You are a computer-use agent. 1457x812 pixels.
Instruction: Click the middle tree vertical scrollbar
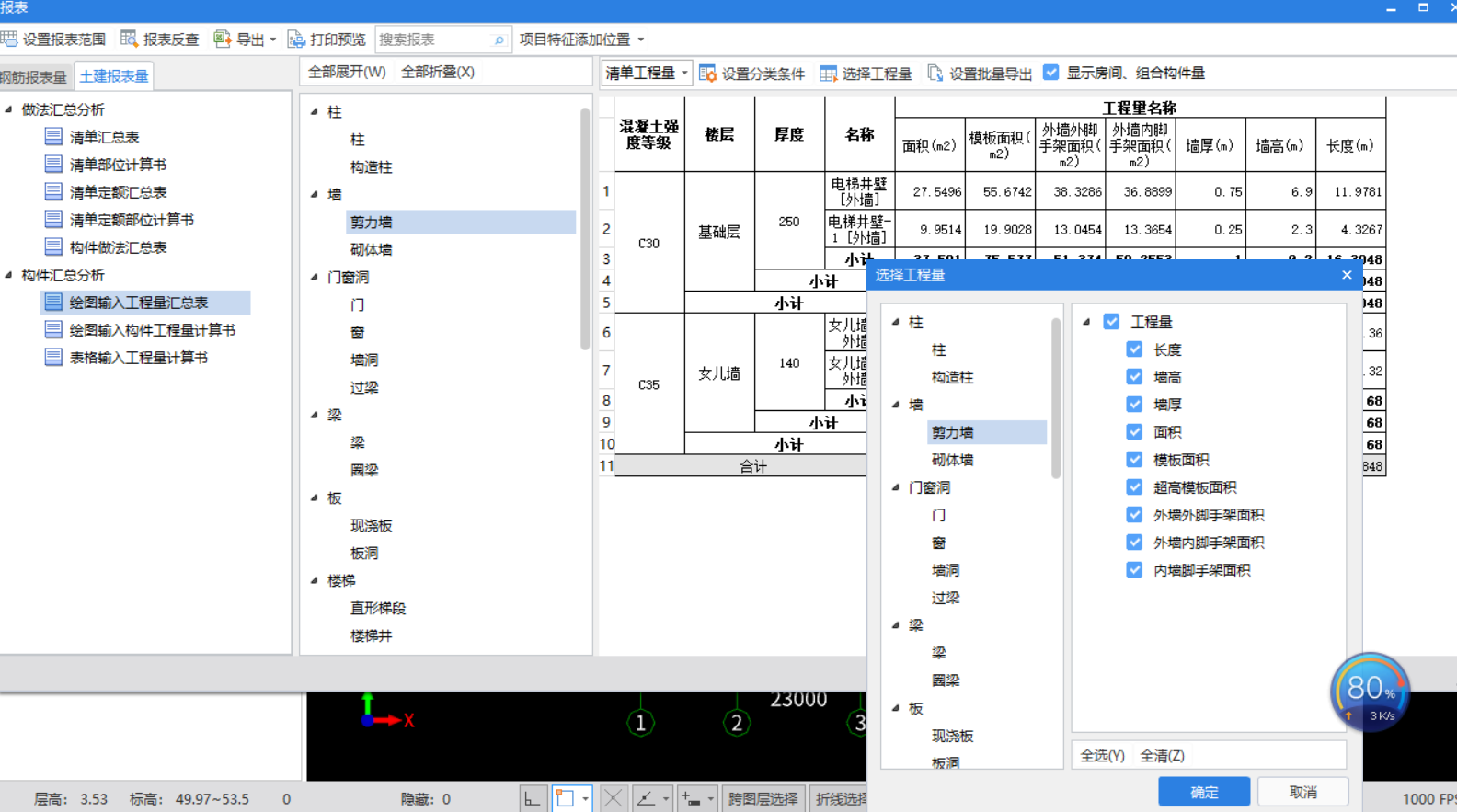click(585, 230)
